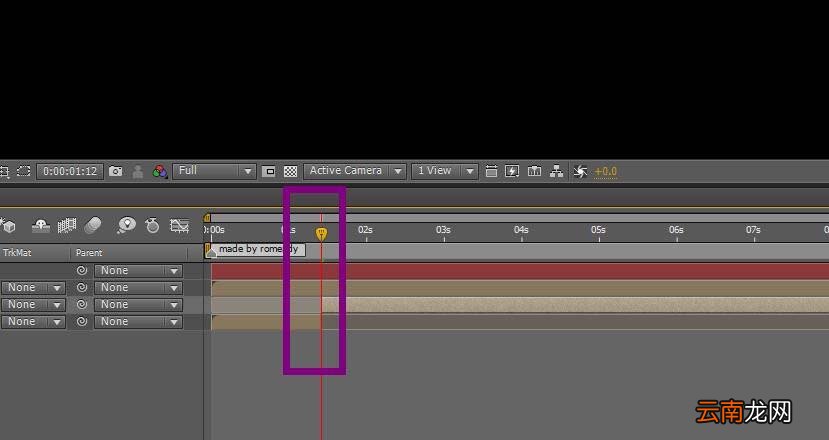
Task: Open Parent None dropdown of third highlighted layer
Action: pos(139,305)
